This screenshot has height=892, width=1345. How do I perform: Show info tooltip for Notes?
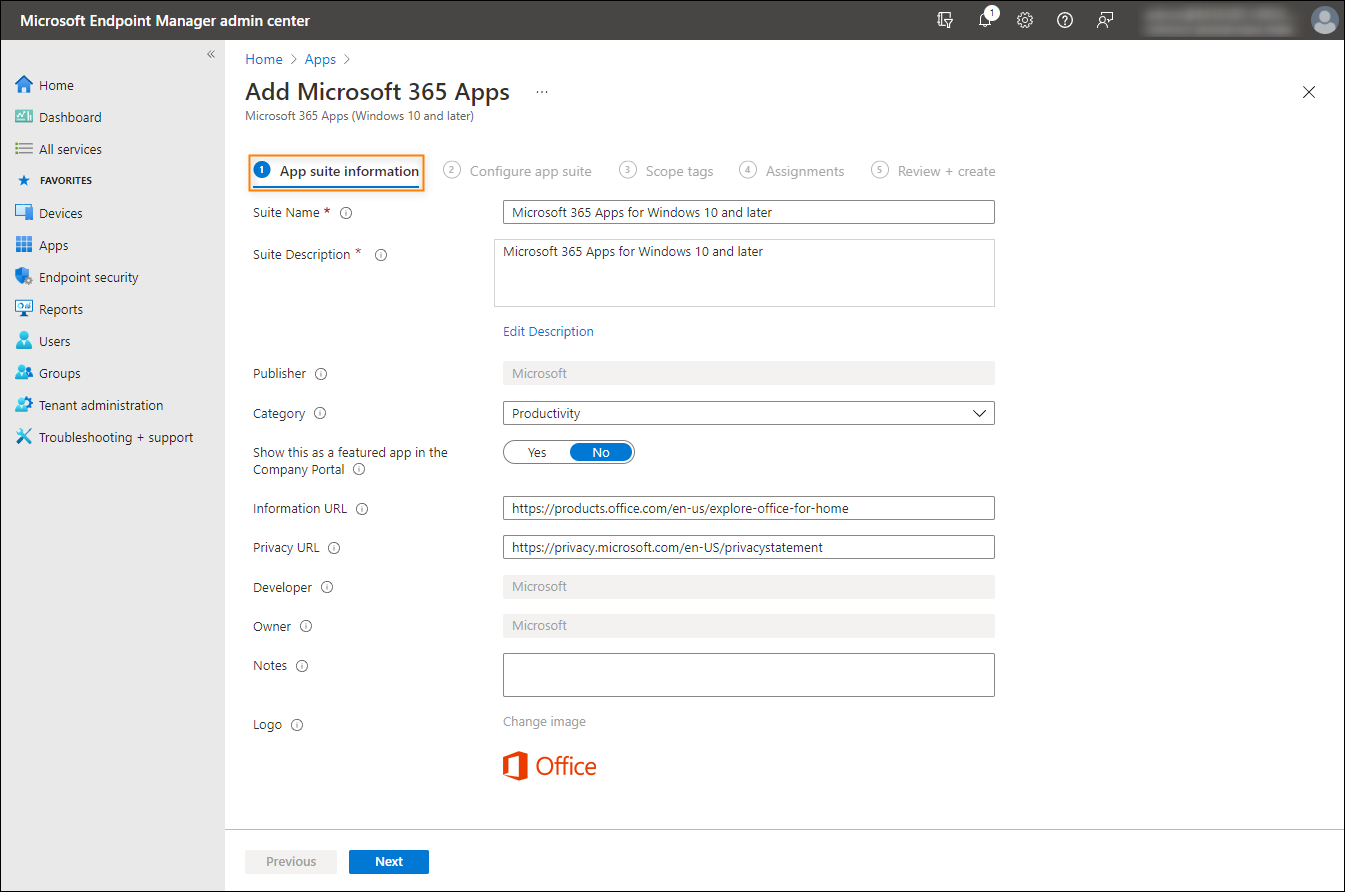pyautogui.click(x=302, y=666)
